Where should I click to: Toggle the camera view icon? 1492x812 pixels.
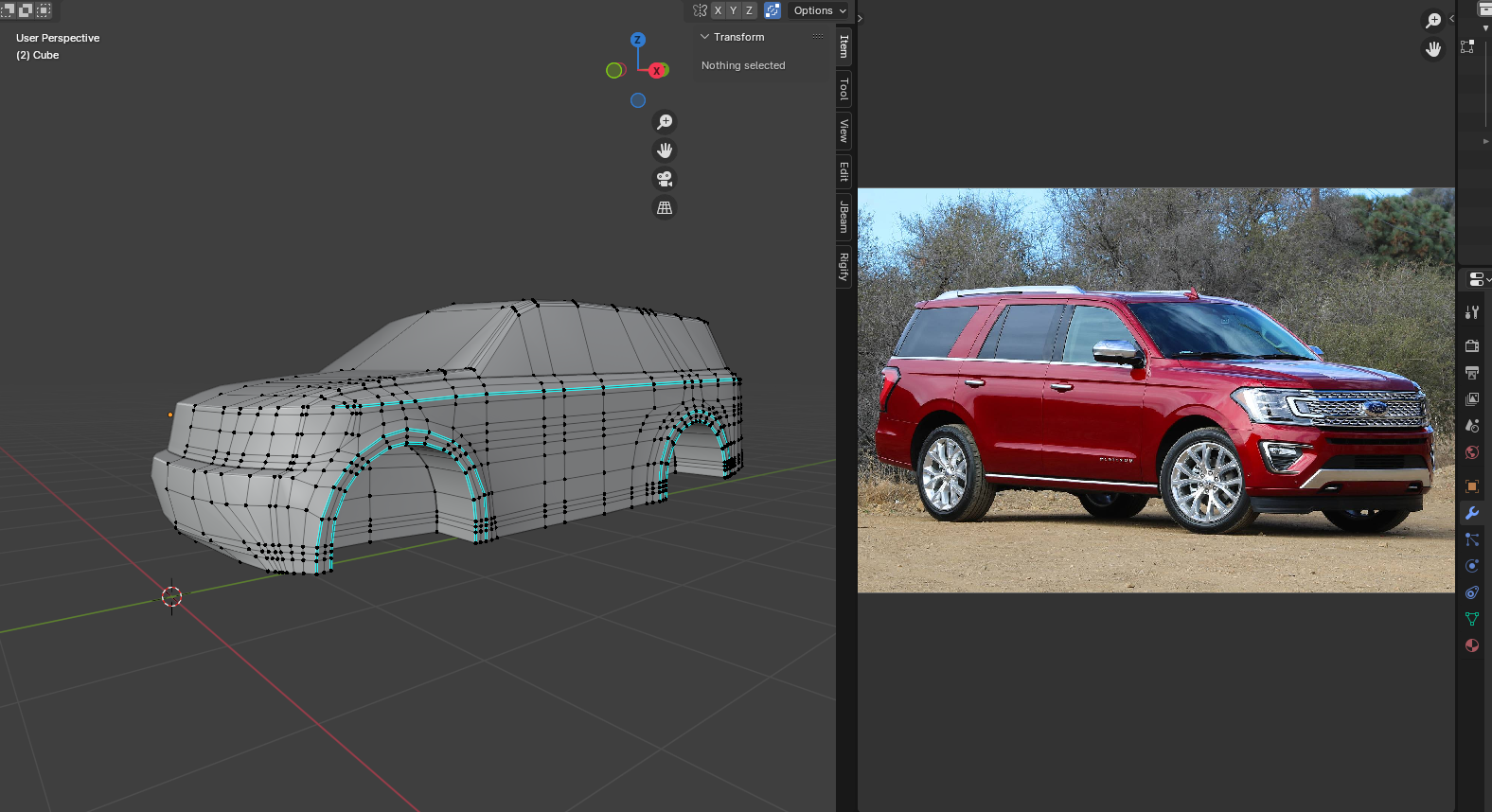665,179
